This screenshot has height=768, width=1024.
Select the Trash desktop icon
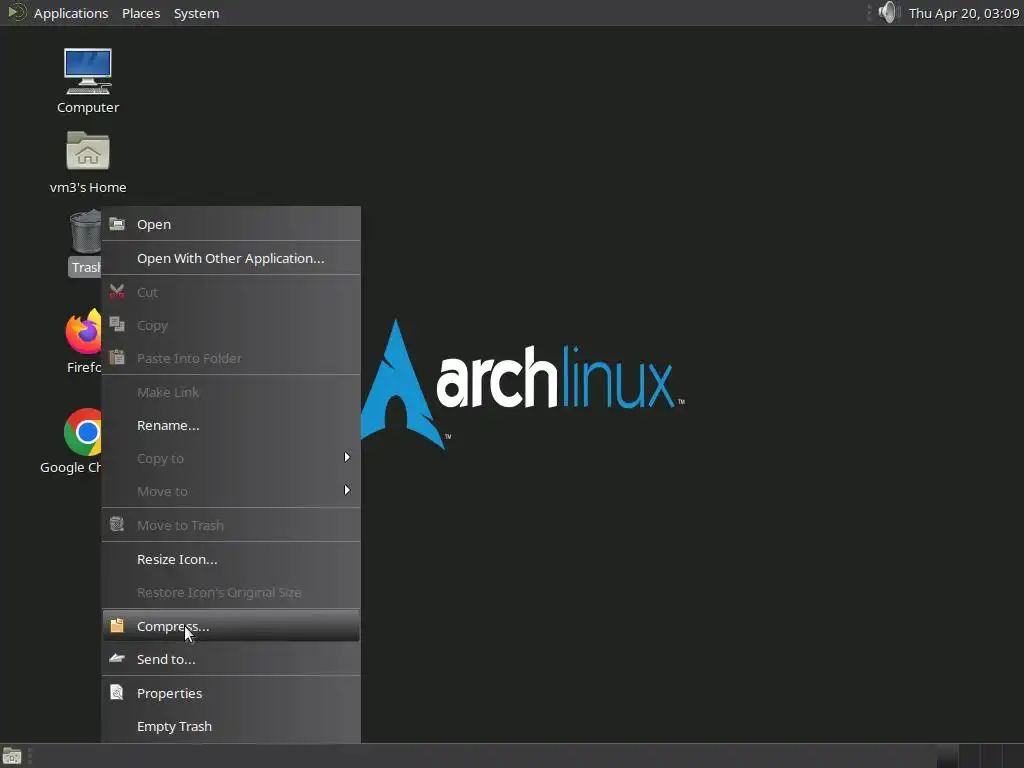click(86, 243)
